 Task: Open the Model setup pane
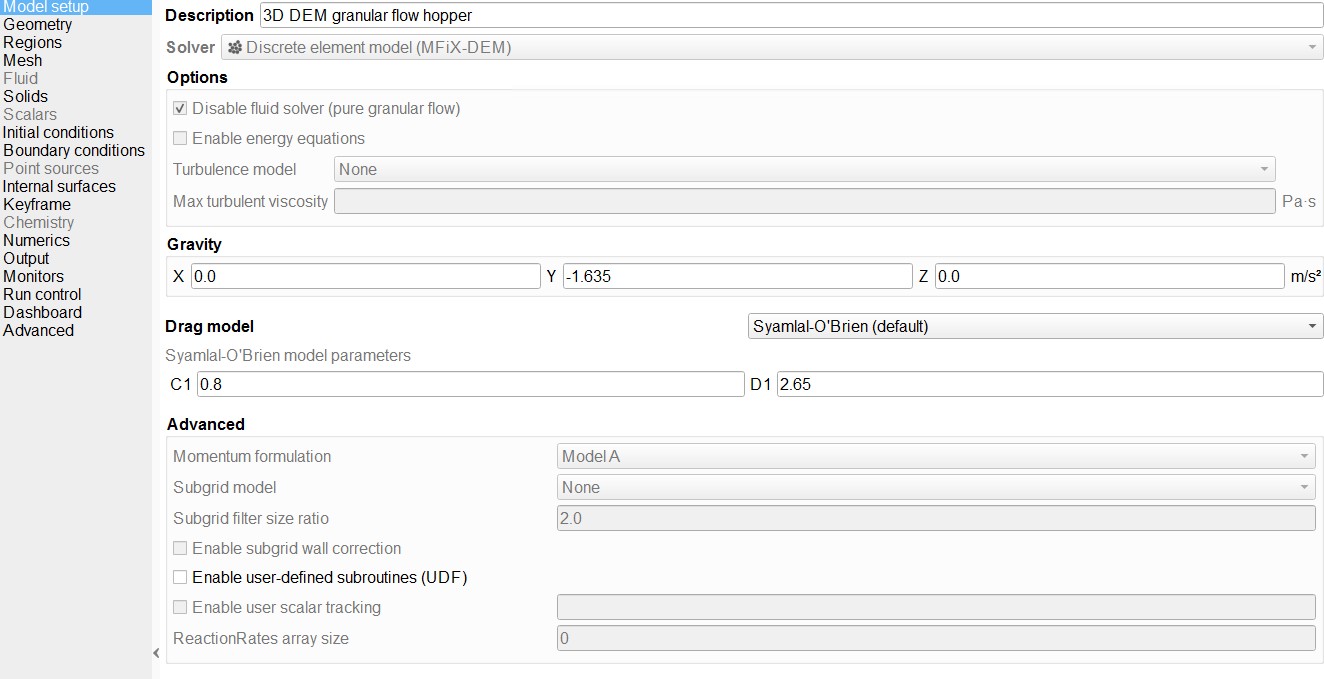pyautogui.click(x=75, y=7)
